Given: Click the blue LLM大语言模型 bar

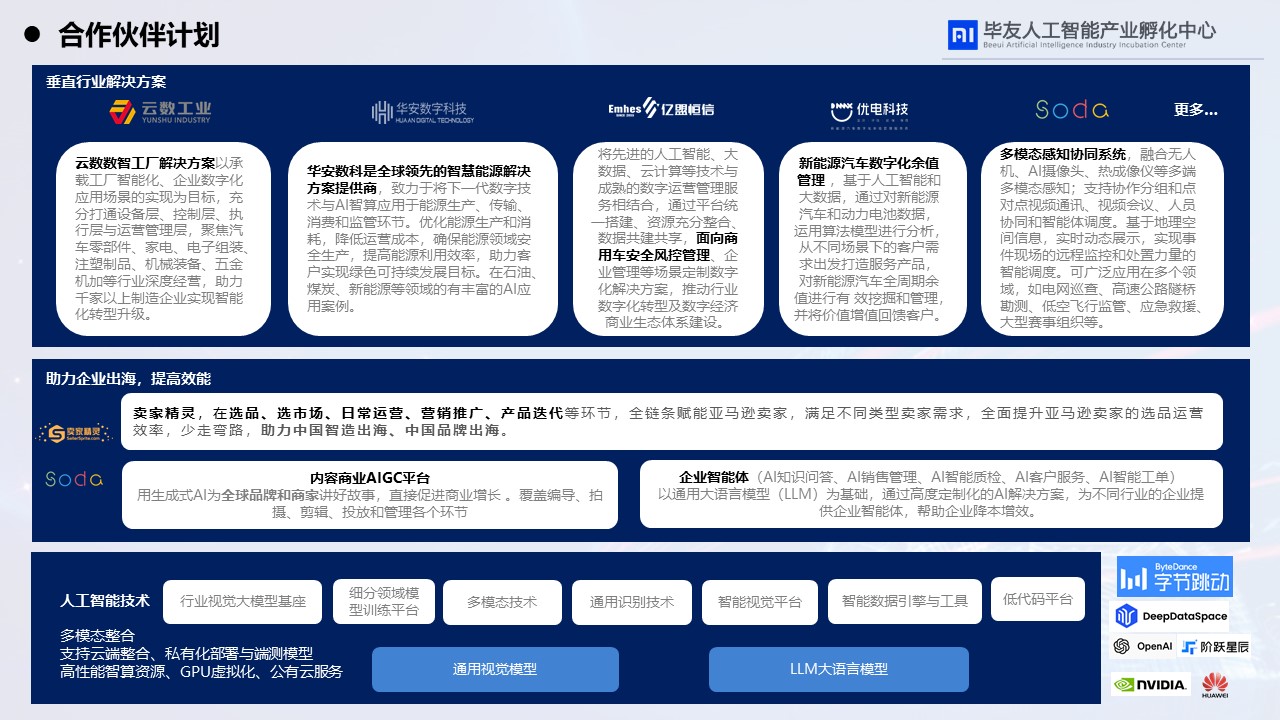Looking at the screenshot, I should point(839,669).
